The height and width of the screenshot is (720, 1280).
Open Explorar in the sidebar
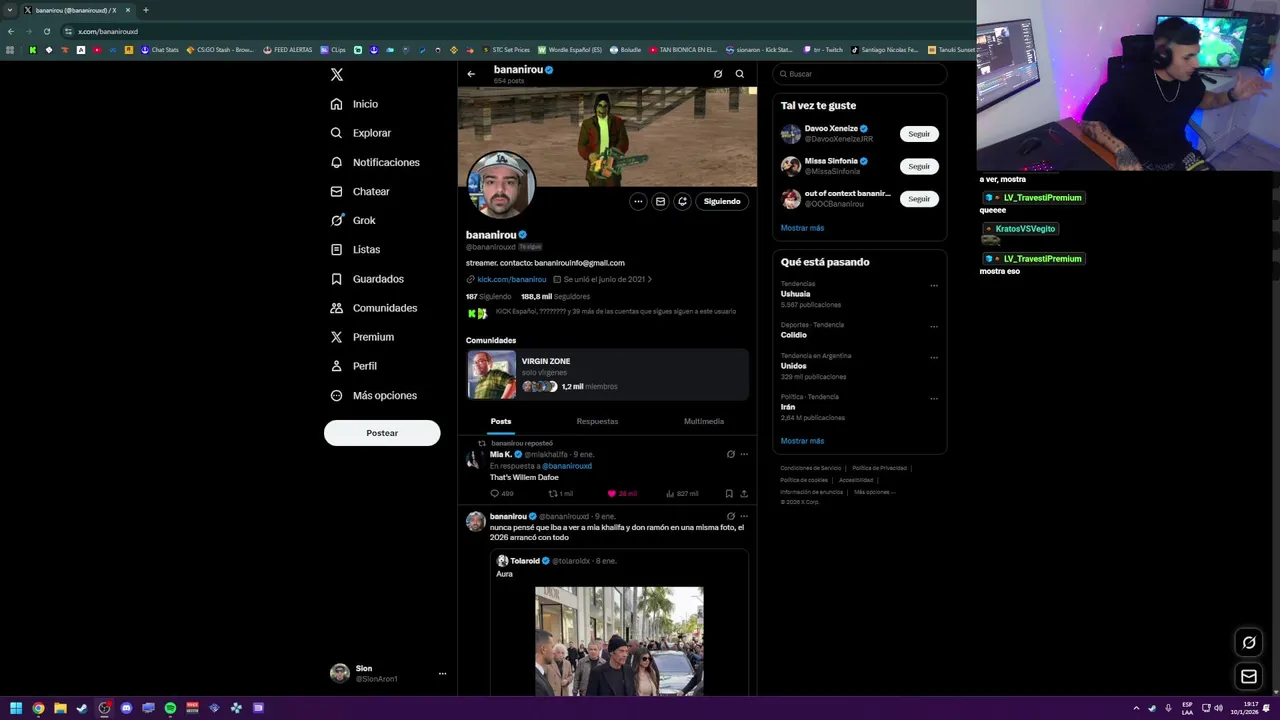coord(361,133)
